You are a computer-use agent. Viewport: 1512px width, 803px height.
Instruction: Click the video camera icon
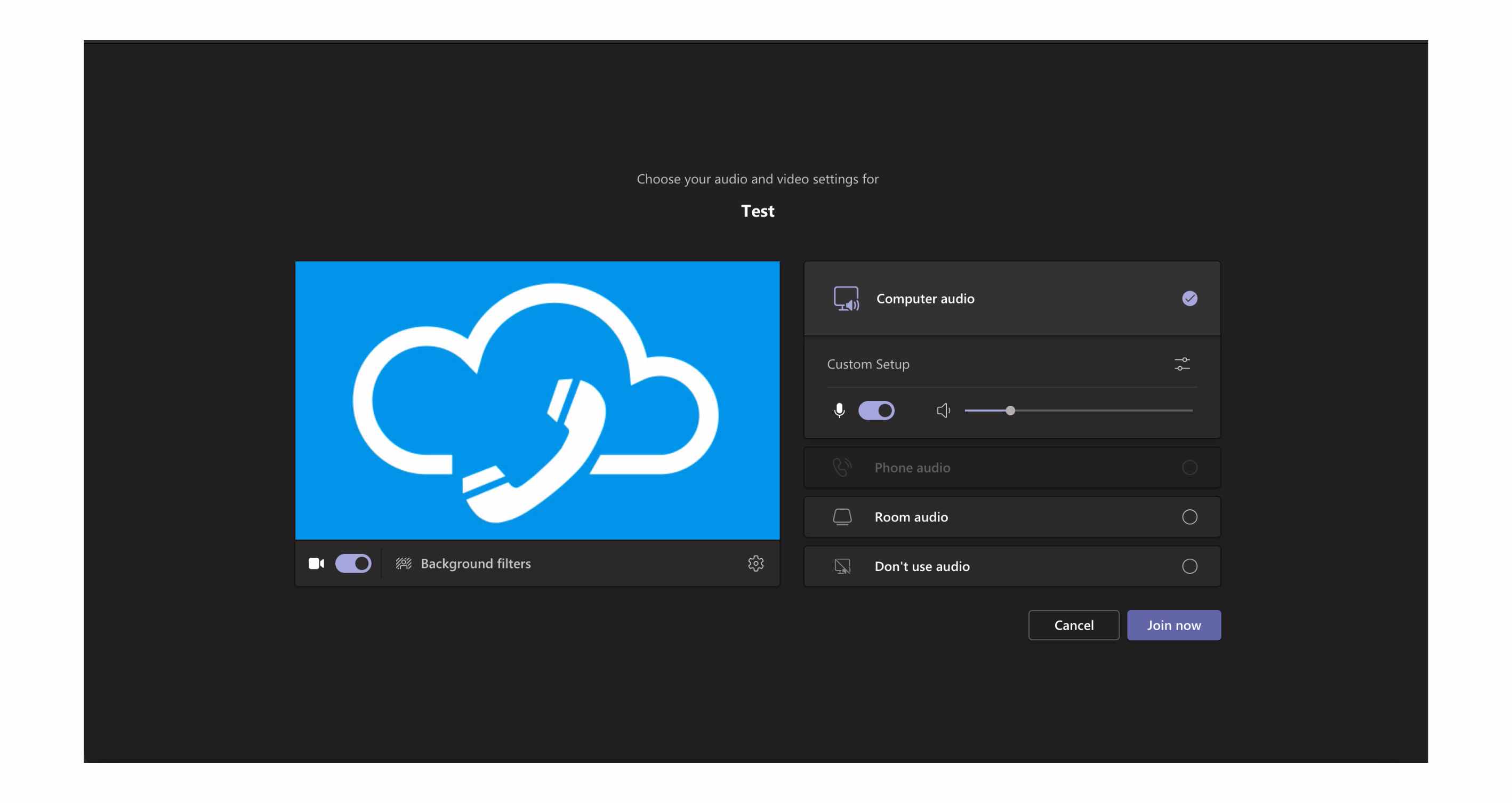coord(316,564)
